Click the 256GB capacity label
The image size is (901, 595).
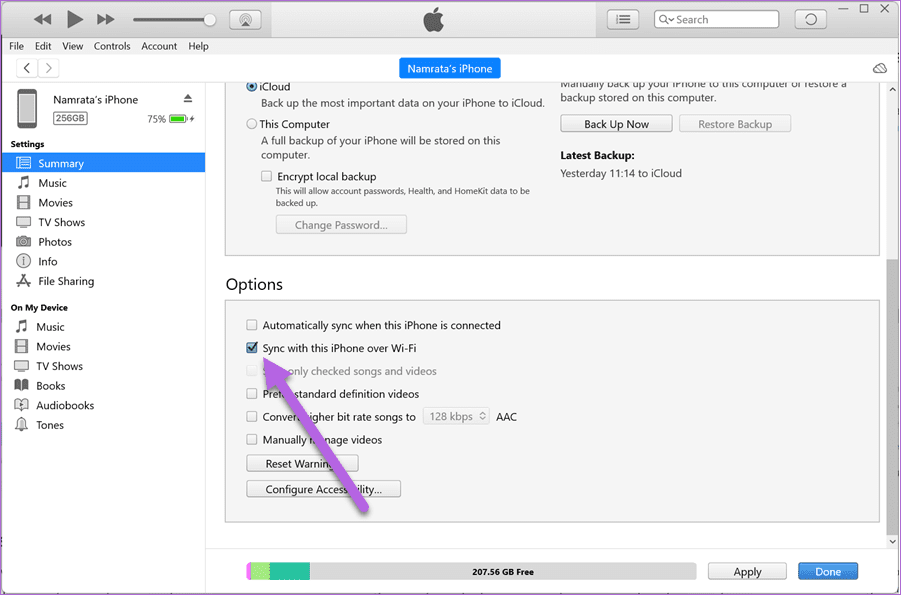tap(70, 118)
